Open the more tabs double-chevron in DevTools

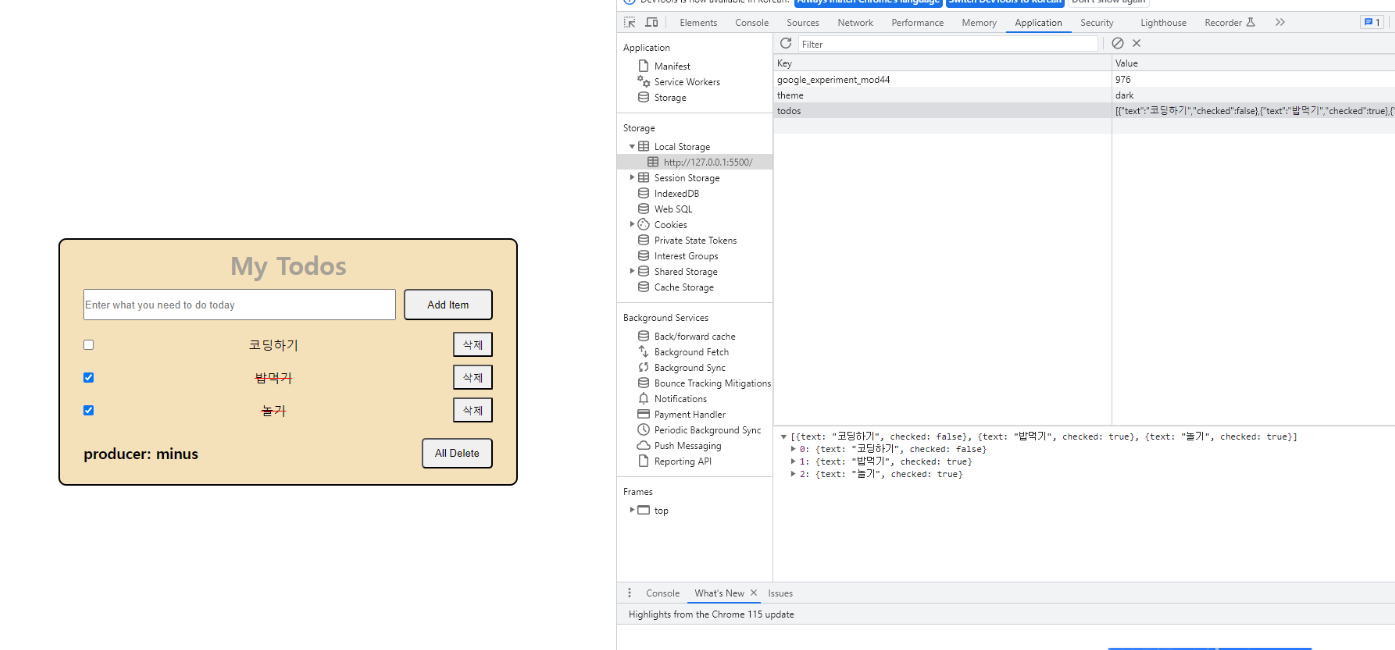pyautogui.click(x=1280, y=22)
